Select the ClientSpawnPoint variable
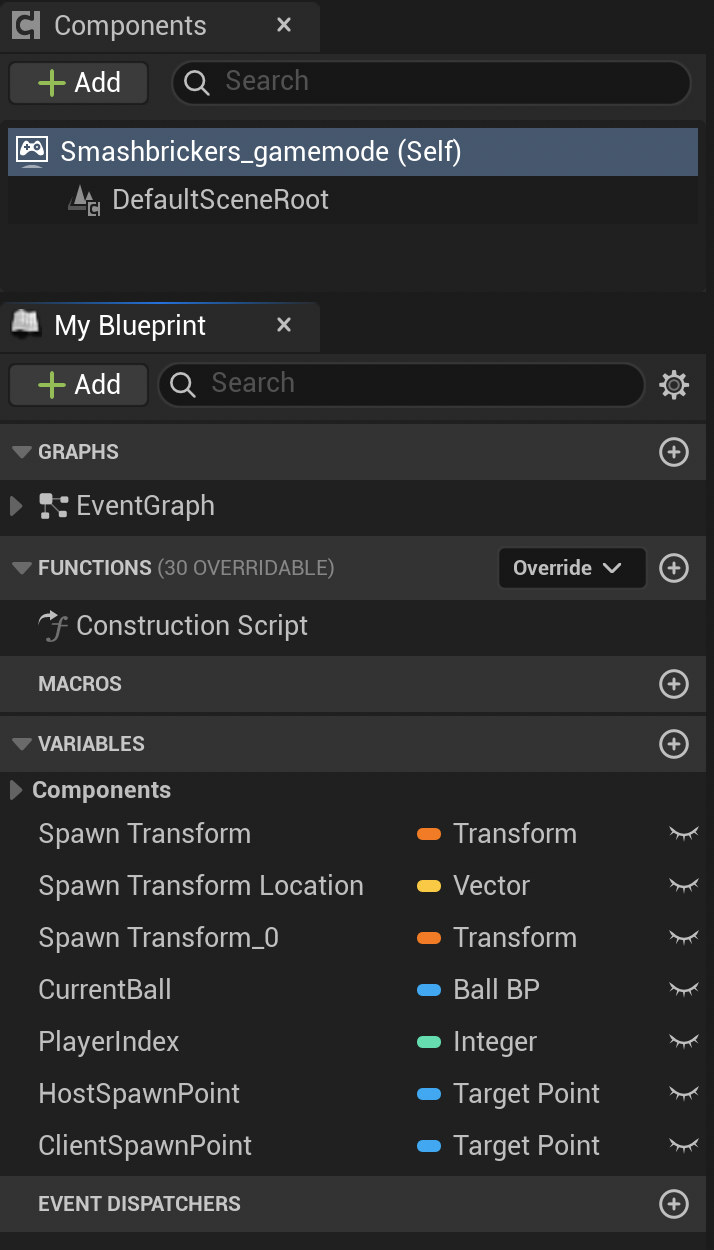This screenshot has width=714, height=1250. 145,1146
